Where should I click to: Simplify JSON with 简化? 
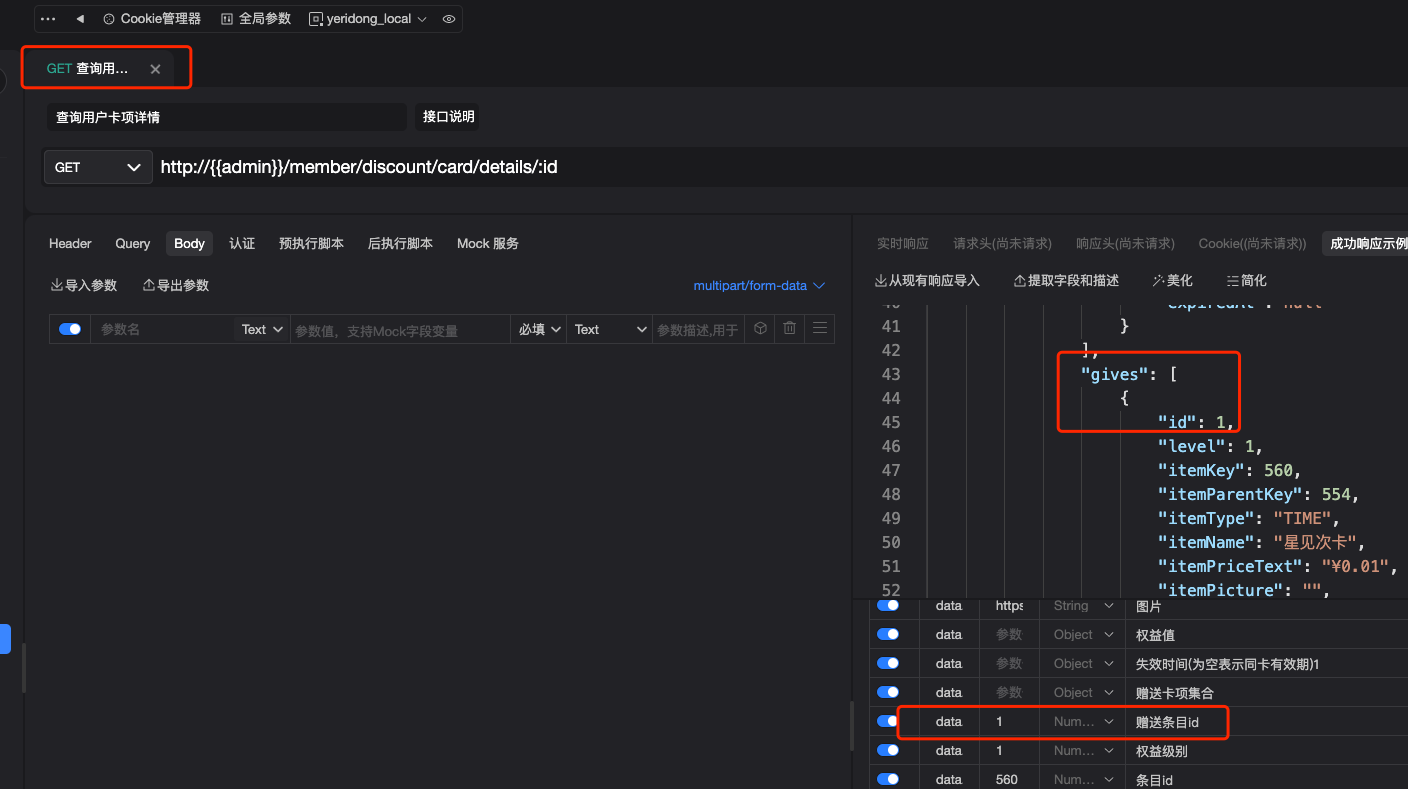coord(1247,281)
